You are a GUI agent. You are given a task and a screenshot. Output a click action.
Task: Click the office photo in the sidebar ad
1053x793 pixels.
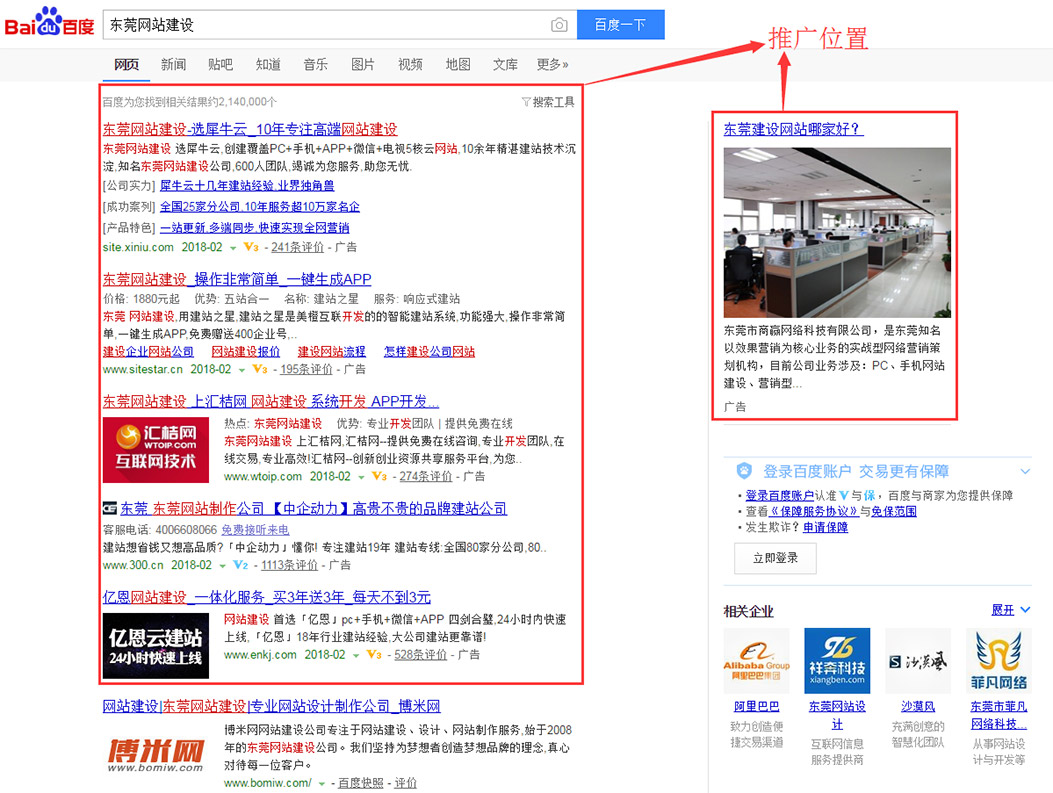837,232
